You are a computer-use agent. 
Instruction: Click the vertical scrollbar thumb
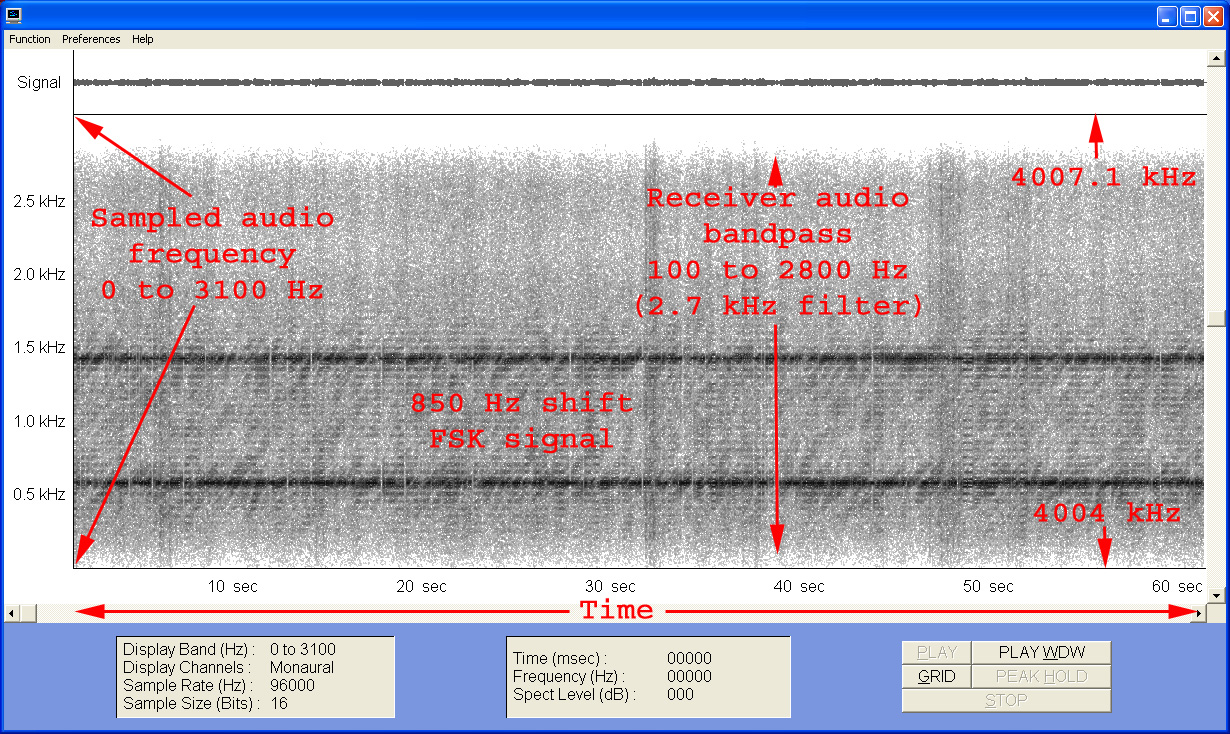pos(1216,319)
